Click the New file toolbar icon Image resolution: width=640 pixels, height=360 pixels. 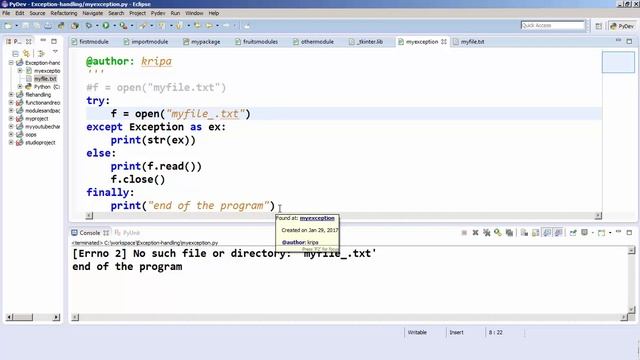[8, 26]
